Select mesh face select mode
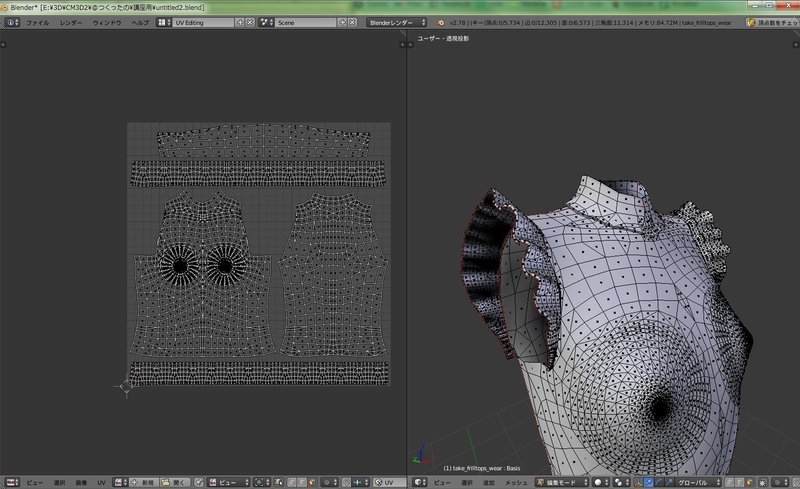800x489 pixels. [x=748, y=482]
